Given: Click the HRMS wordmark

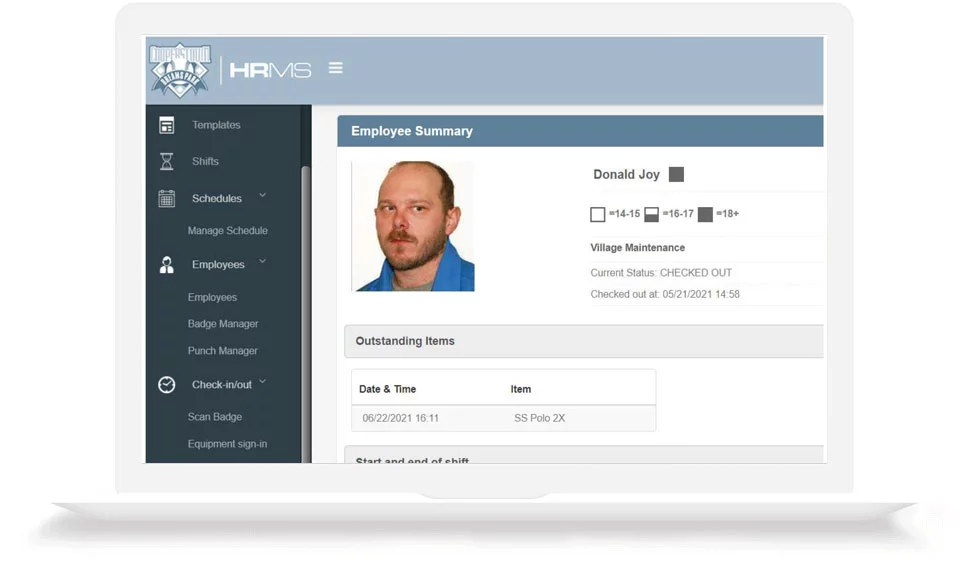Looking at the screenshot, I should pyautogui.click(x=270, y=70).
